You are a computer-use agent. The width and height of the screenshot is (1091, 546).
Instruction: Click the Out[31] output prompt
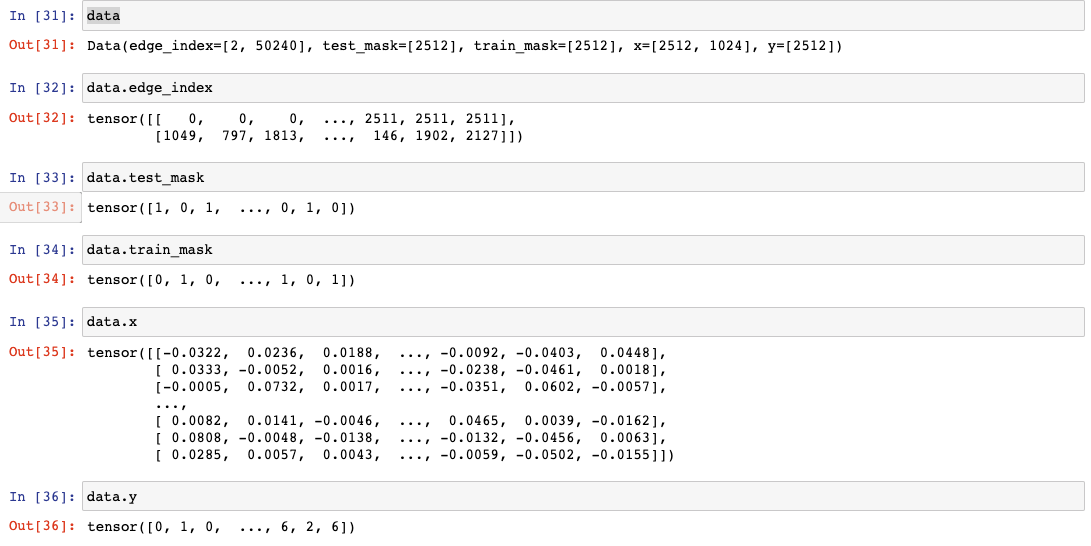pos(42,46)
